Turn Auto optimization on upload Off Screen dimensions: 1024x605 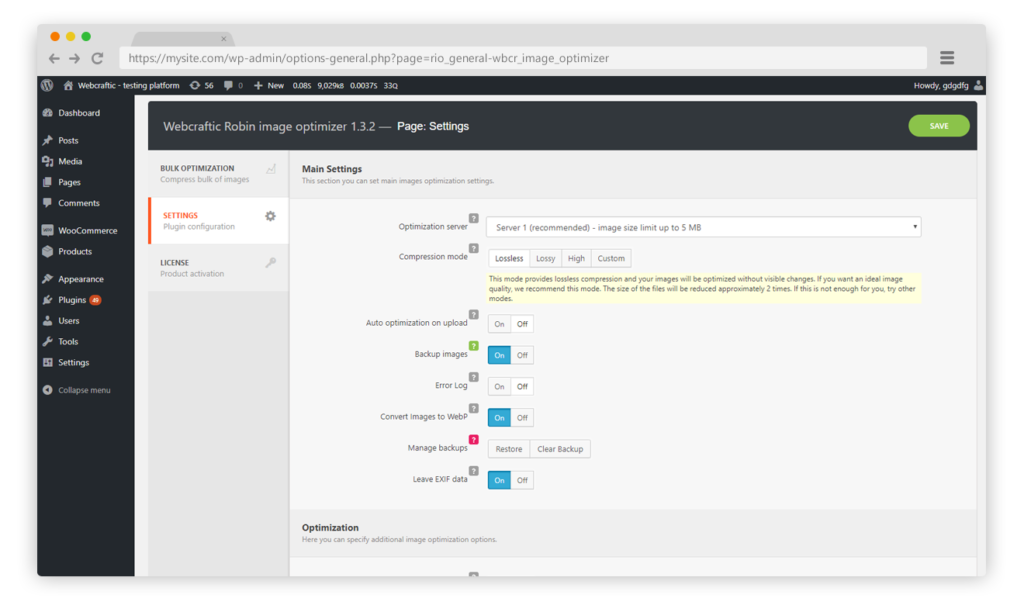pyautogui.click(x=522, y=324)
